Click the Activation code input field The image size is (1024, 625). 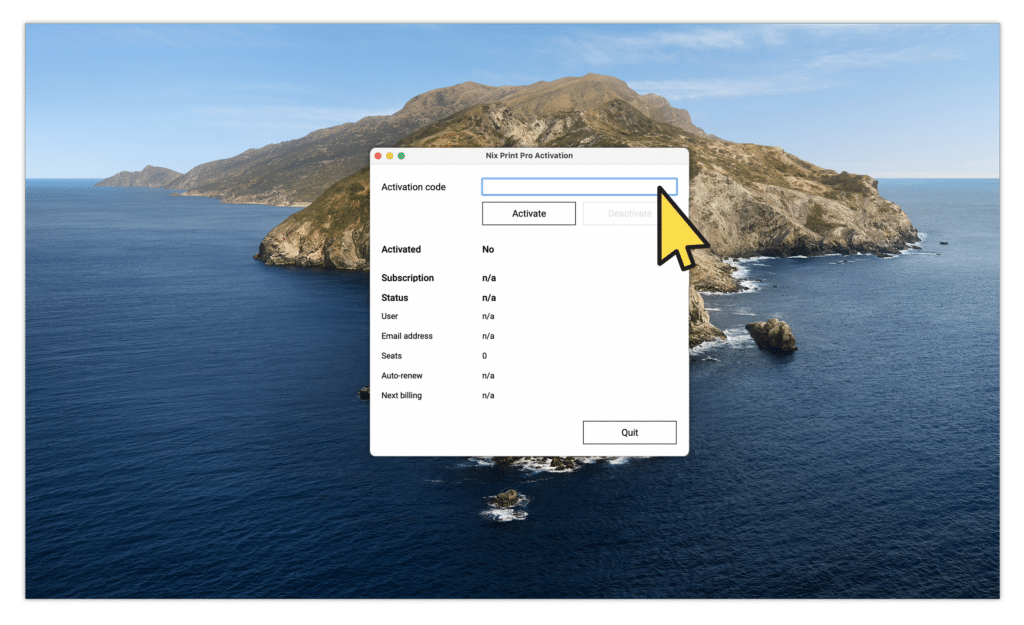coord(578,186)
